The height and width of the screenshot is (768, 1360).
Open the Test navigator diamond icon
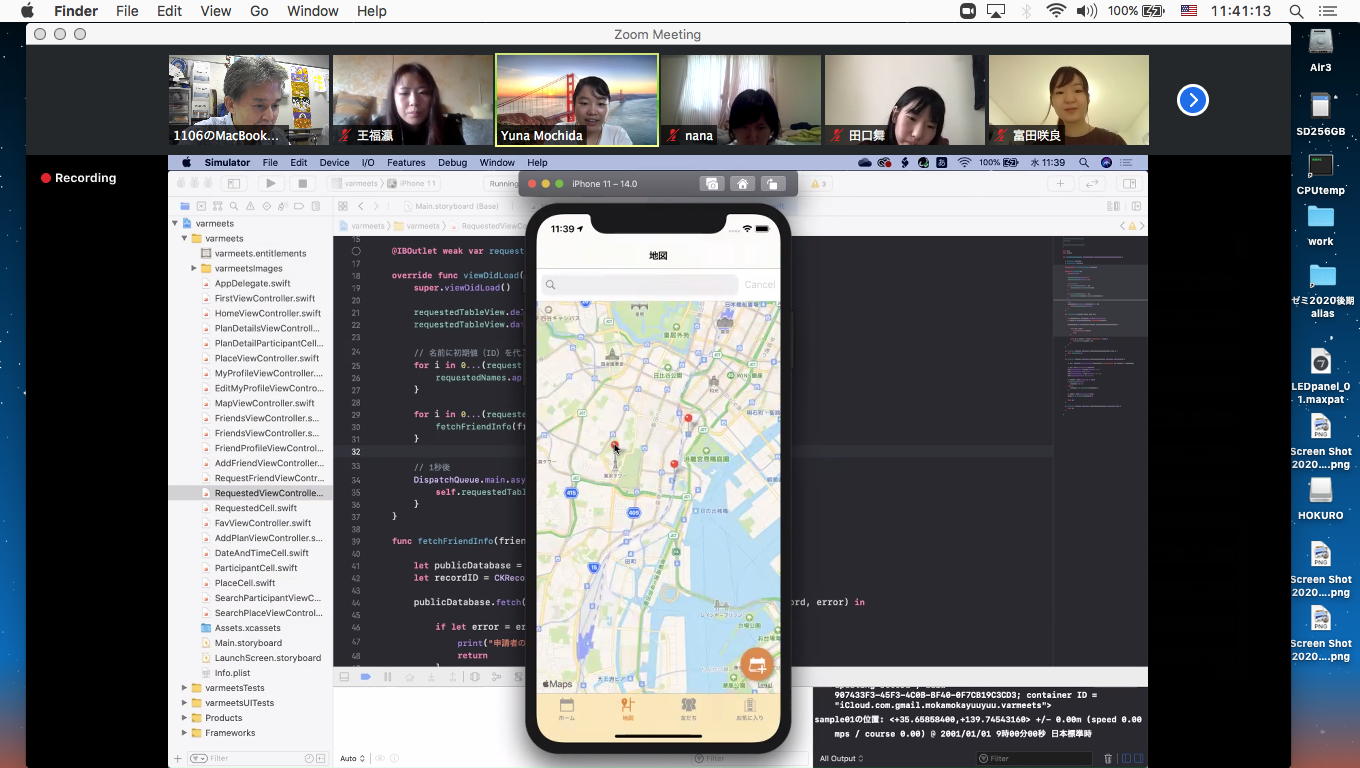(x=267, y=206)
